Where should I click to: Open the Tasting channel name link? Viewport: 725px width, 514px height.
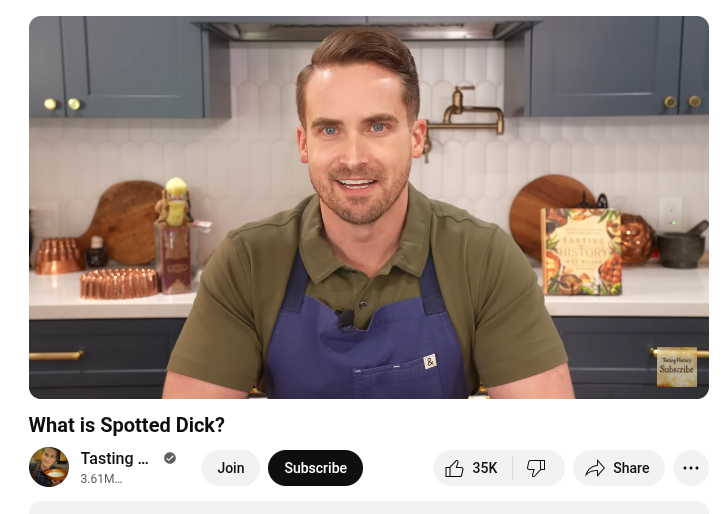[x=114, y=458]
